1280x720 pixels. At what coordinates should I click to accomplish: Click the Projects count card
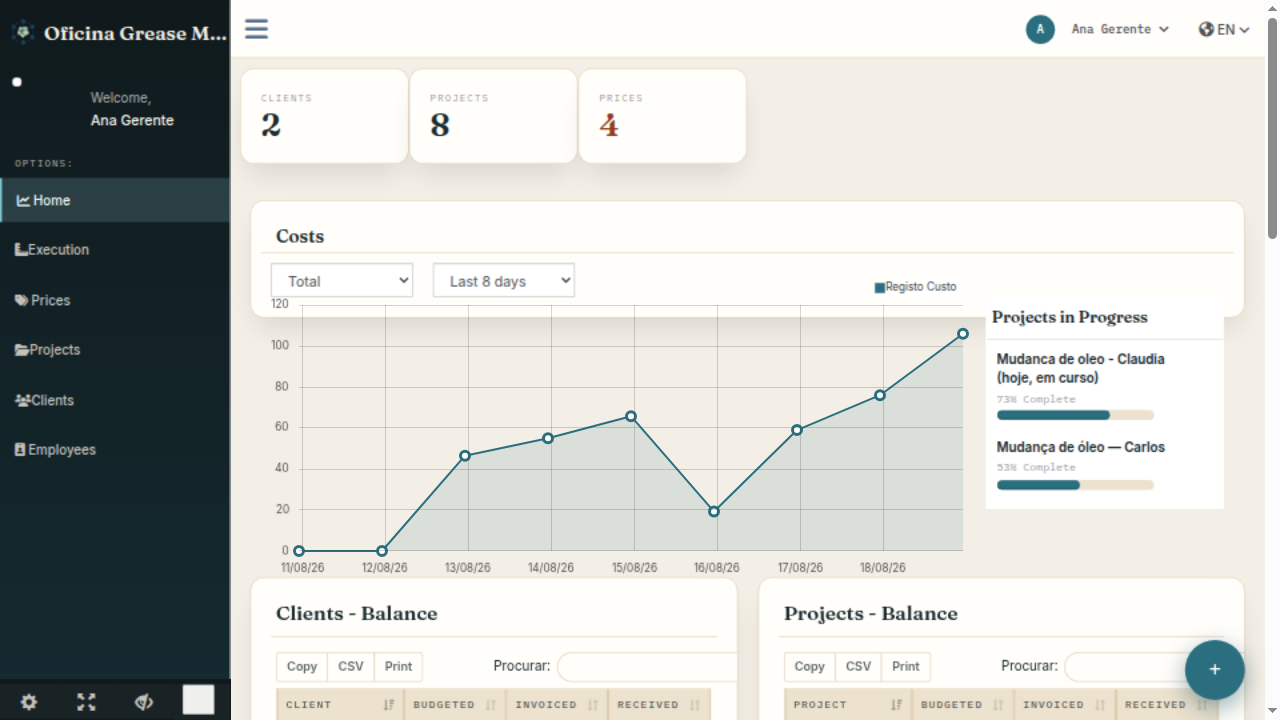coord(493,116)
